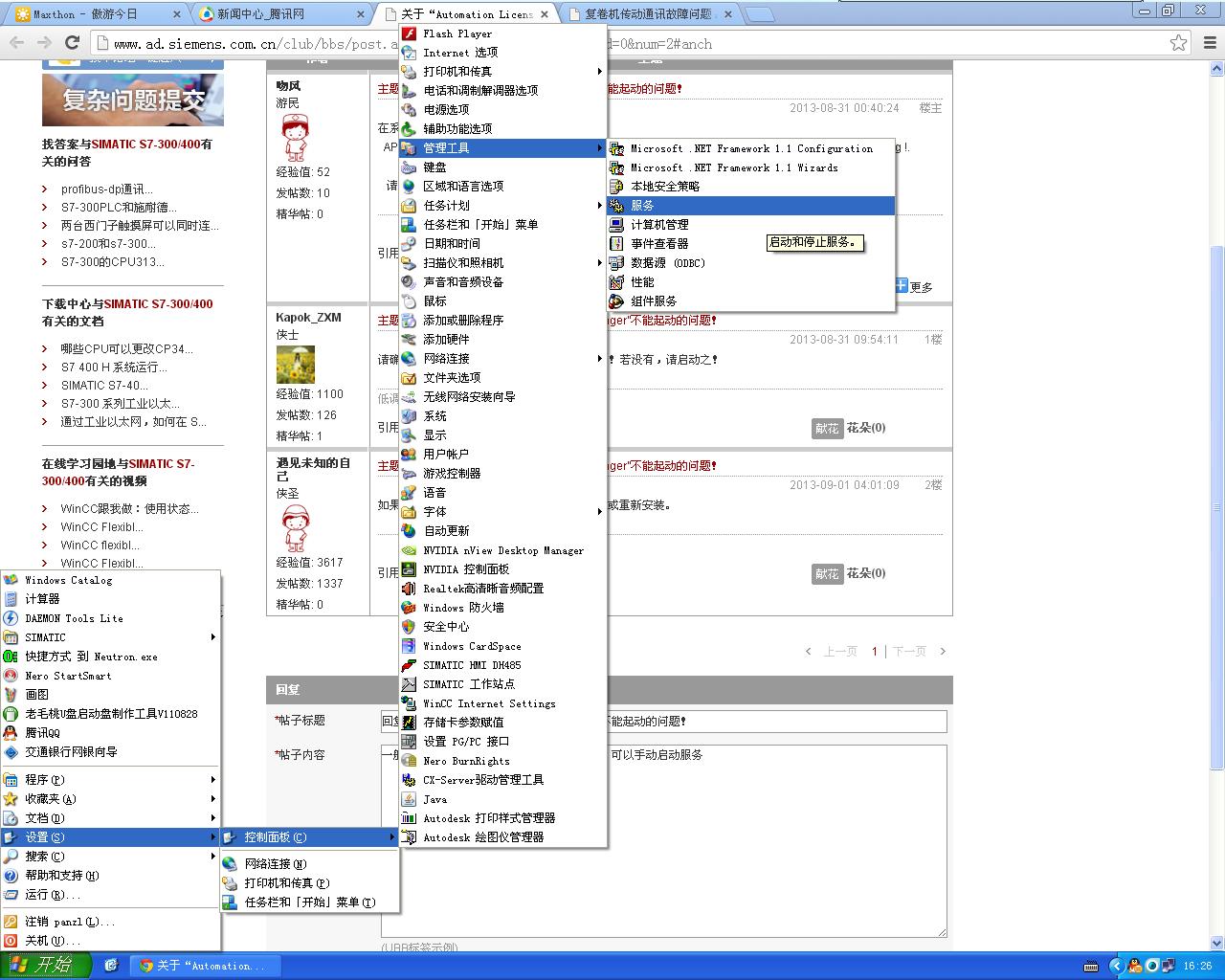Viewport: 1225px width, 980px height.
Task: Click the 组件服务 icon
Action: [616, 301]
